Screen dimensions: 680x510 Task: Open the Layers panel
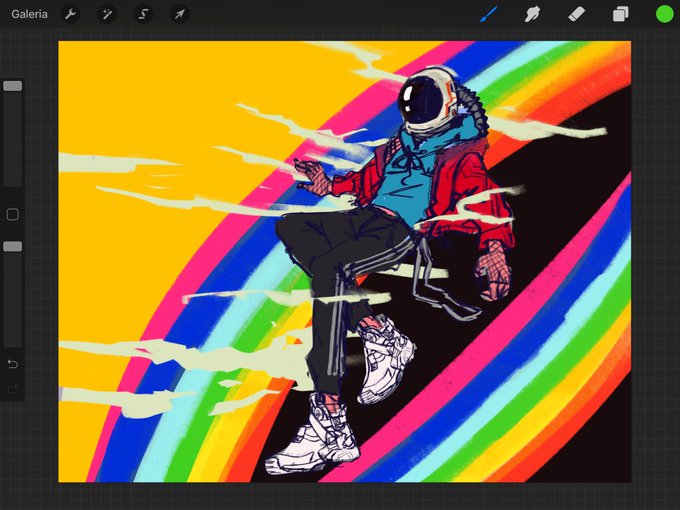tap(620, 14)
